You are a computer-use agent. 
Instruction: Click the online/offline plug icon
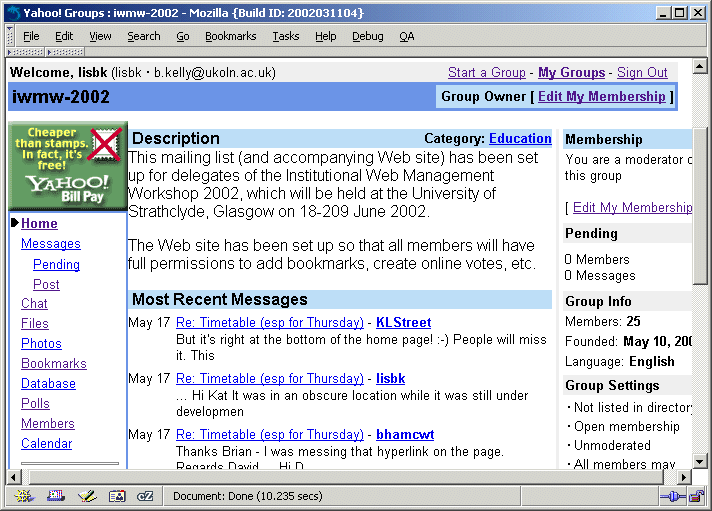click(672, 496)
